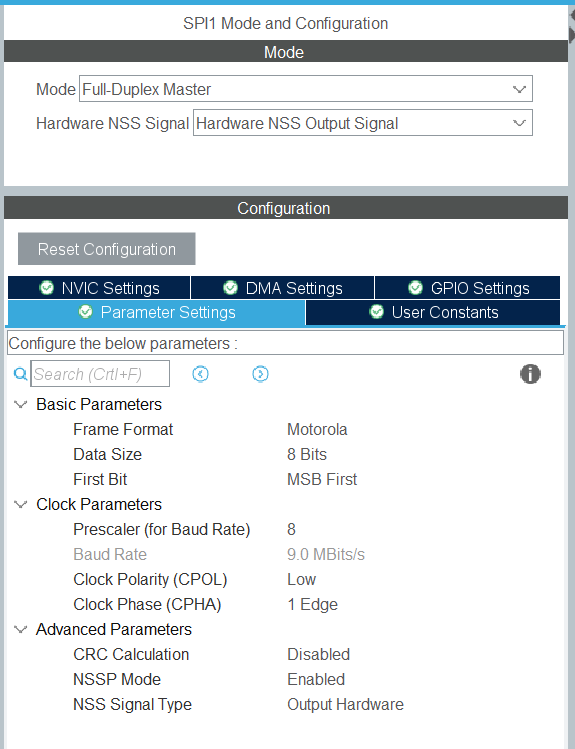Open the User Constants tab
The height and width of the screenshot is (749, 575).
point(433,312)
